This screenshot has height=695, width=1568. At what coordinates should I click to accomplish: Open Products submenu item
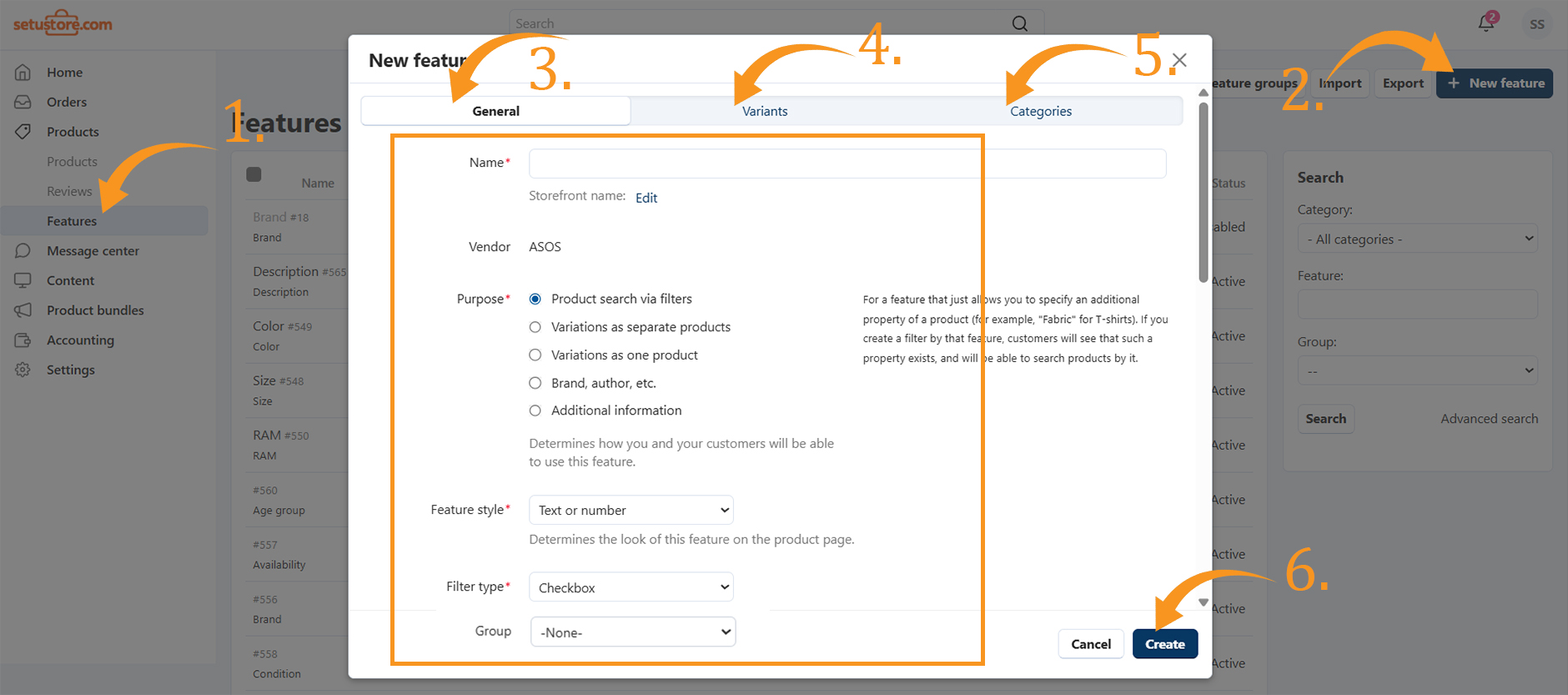72,162
